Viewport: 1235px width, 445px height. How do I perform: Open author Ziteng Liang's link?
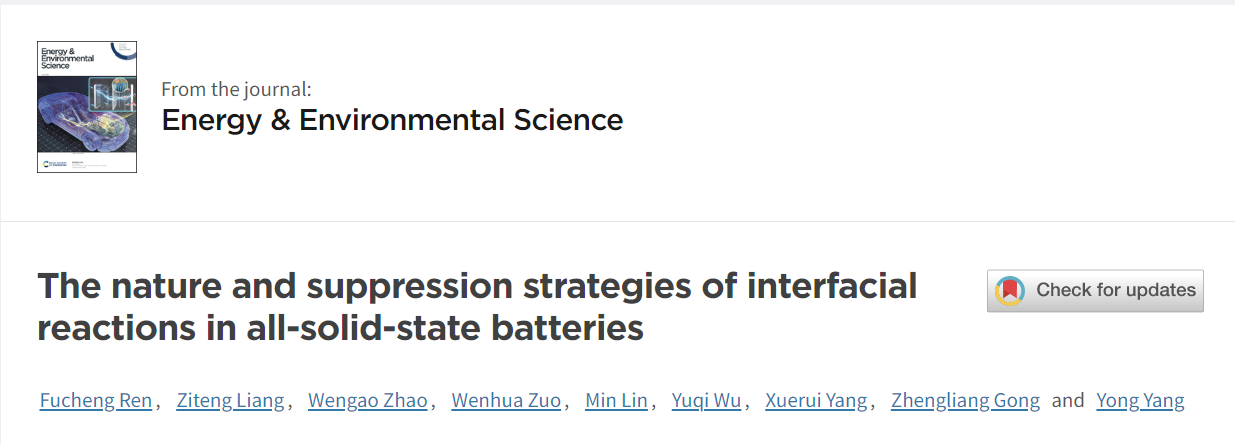tap(231, 401)
